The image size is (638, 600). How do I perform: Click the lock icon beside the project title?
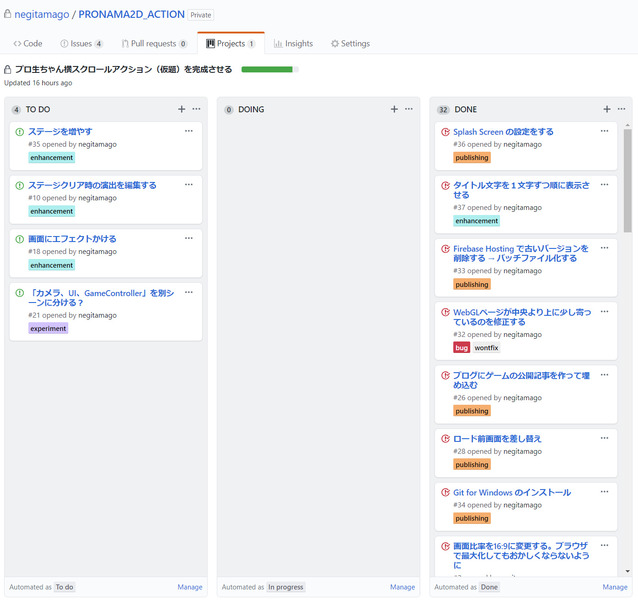click(7, 70)
